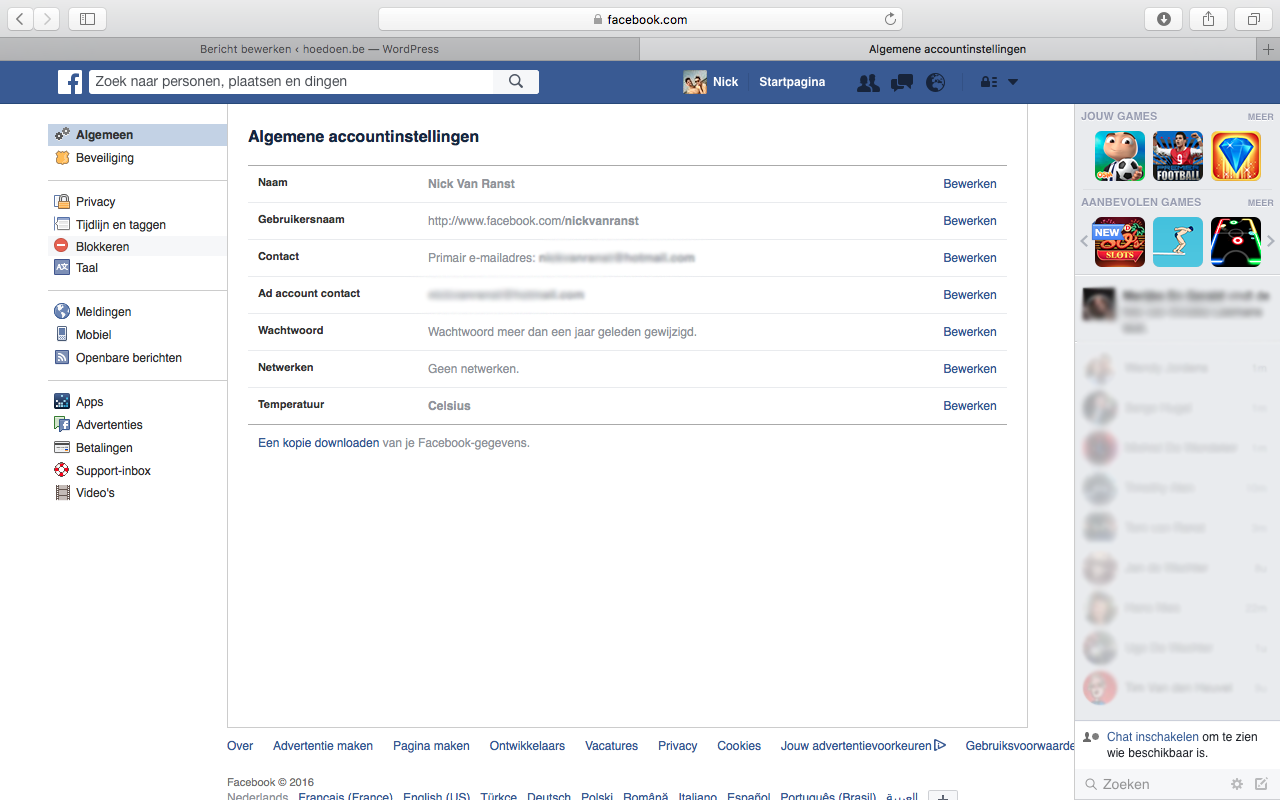This screenshot has height=800, width=1280.
Task: Open the diver recommended game icon
Action: (1178, 242)
